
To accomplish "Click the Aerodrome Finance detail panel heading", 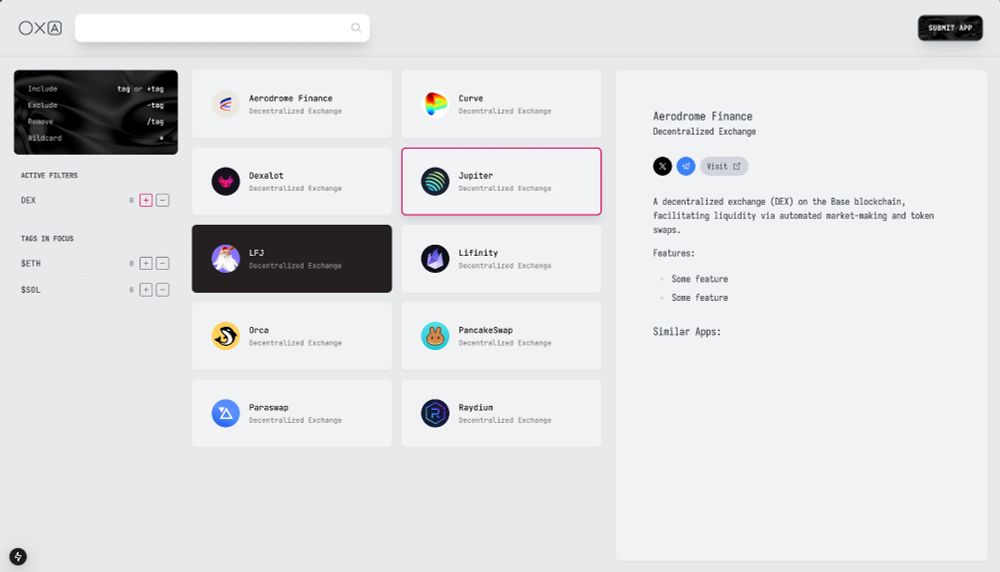I will coord(702,116).
